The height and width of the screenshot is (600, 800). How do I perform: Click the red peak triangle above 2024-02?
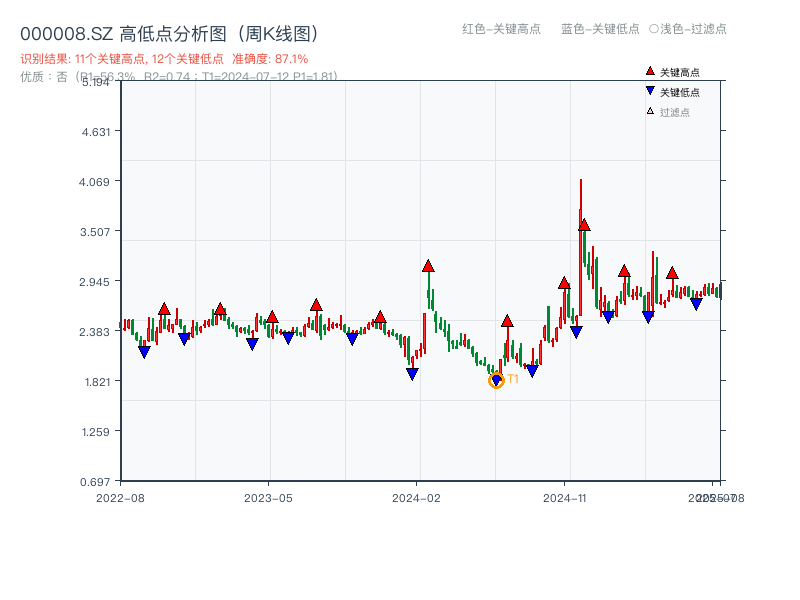click(428, 266)
